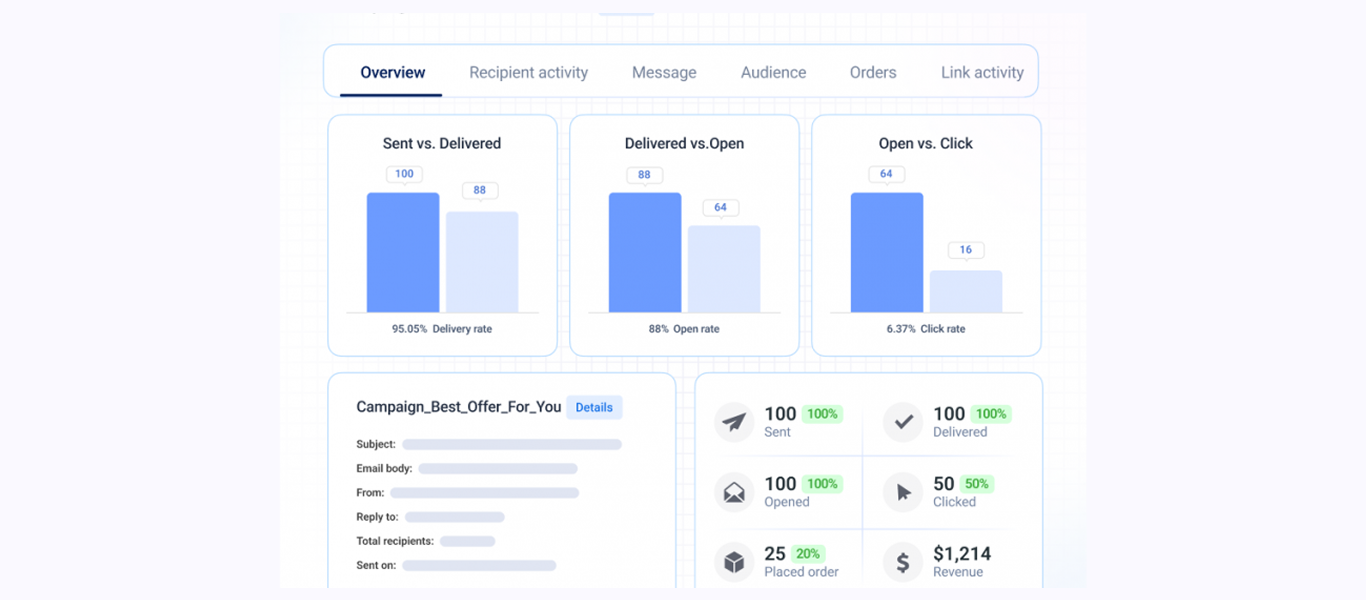Click the Details button for Campaign_Best_Offer_For_You

(x=594, y=407)
